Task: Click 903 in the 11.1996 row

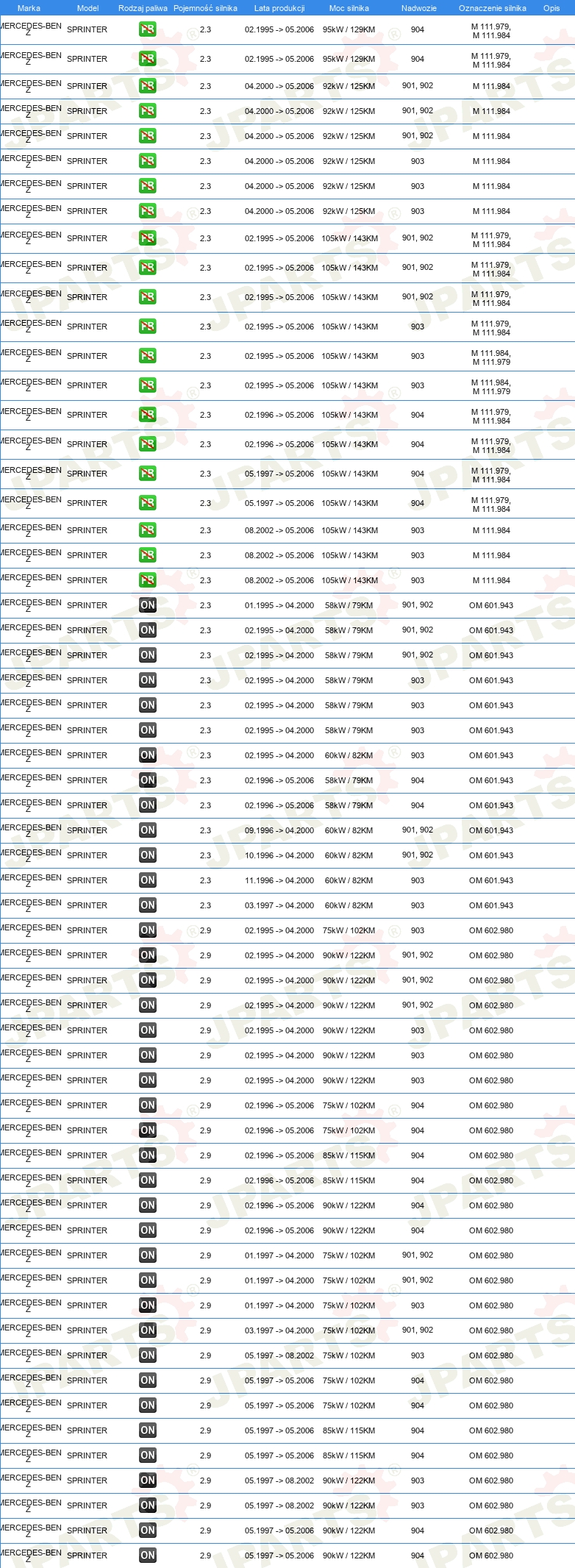Action: pos(418,880)
